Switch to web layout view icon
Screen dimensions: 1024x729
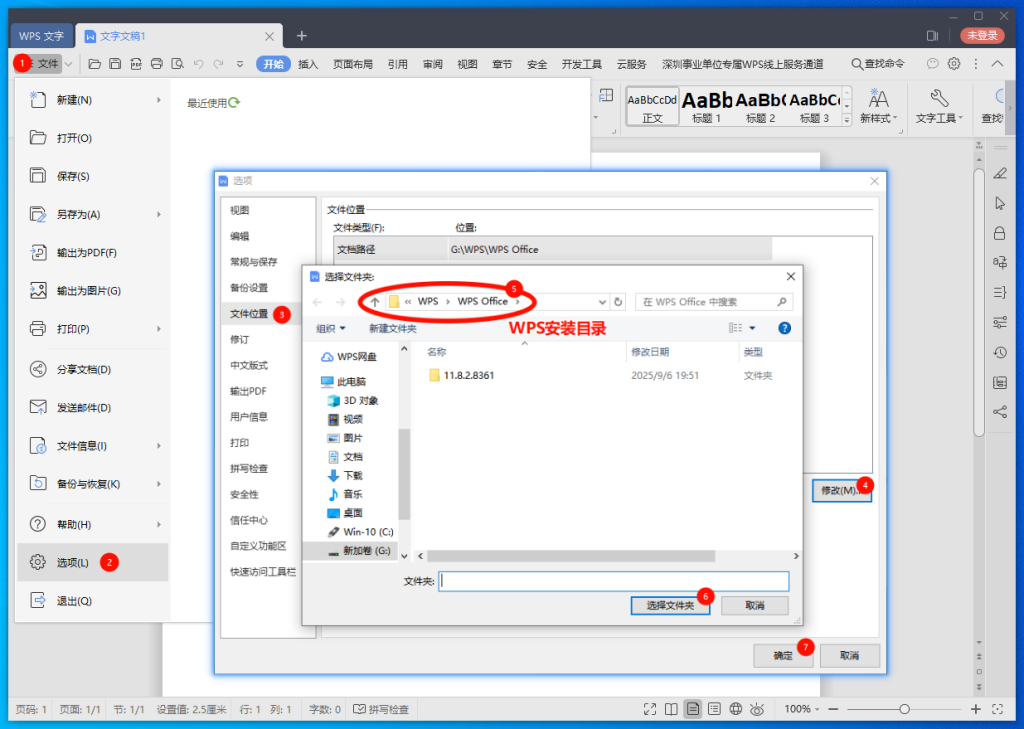(735, 709)
